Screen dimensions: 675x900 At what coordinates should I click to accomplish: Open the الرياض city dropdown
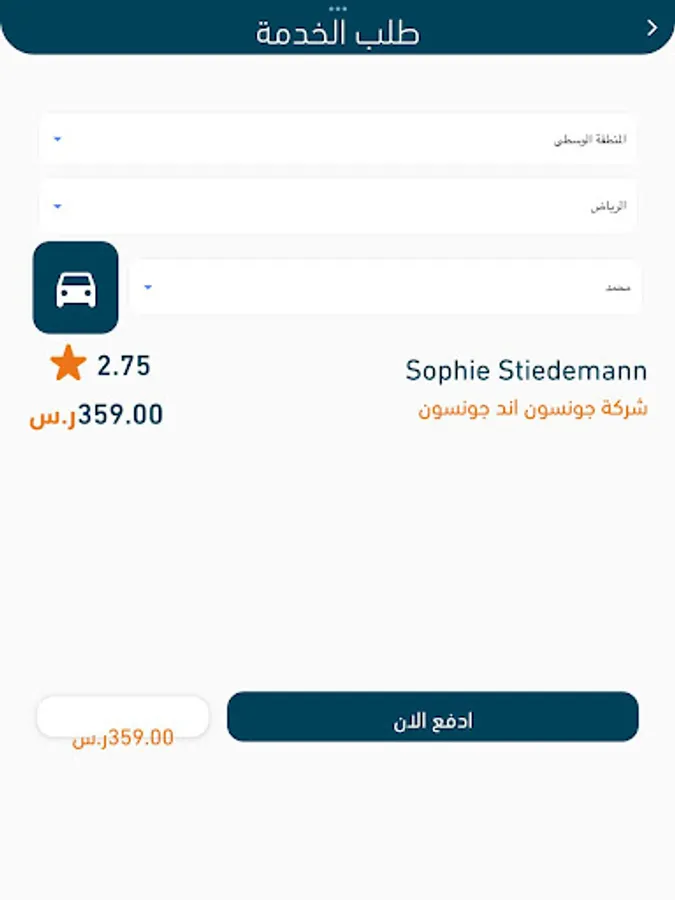click(x=338, y=206)
